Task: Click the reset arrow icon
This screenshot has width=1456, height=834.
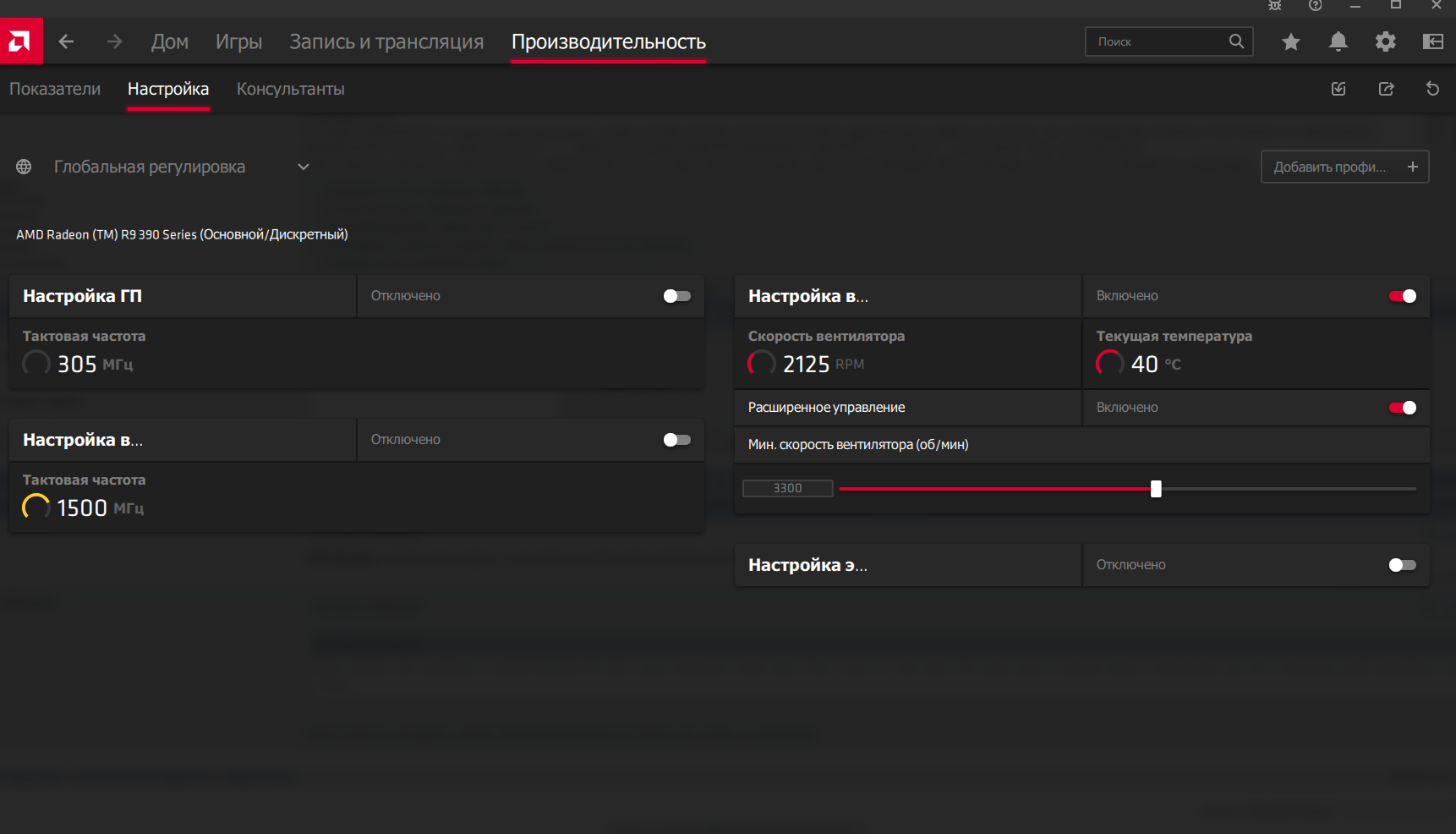Action: [x=1432, y=89]
